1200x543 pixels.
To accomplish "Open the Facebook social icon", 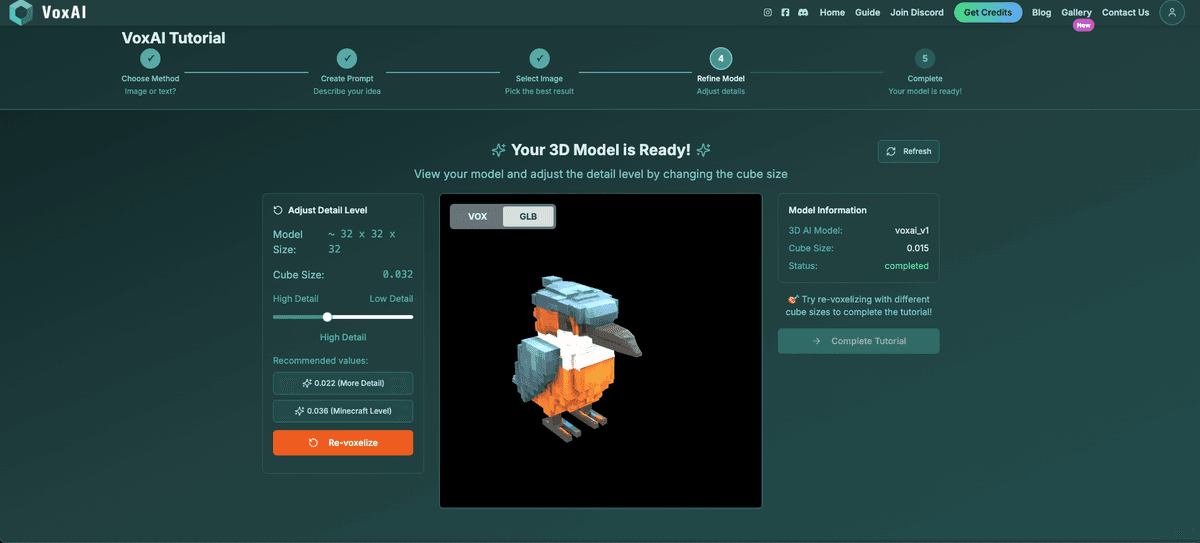I will coord(785,13).
